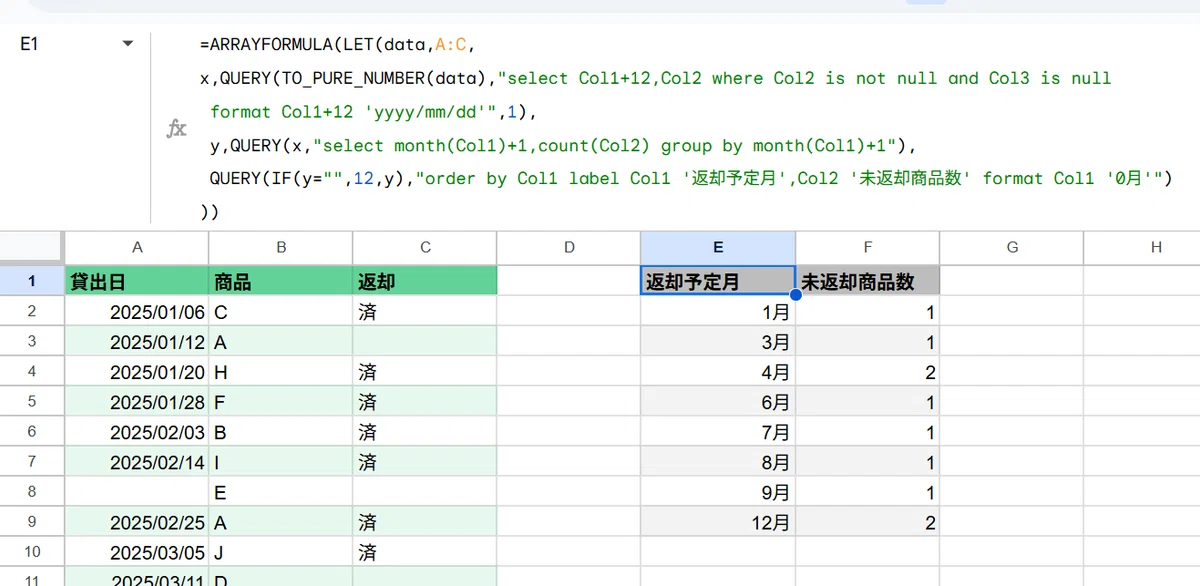The image size is (1200, 586).
Task: Select column E header
Action: point(718,247)
